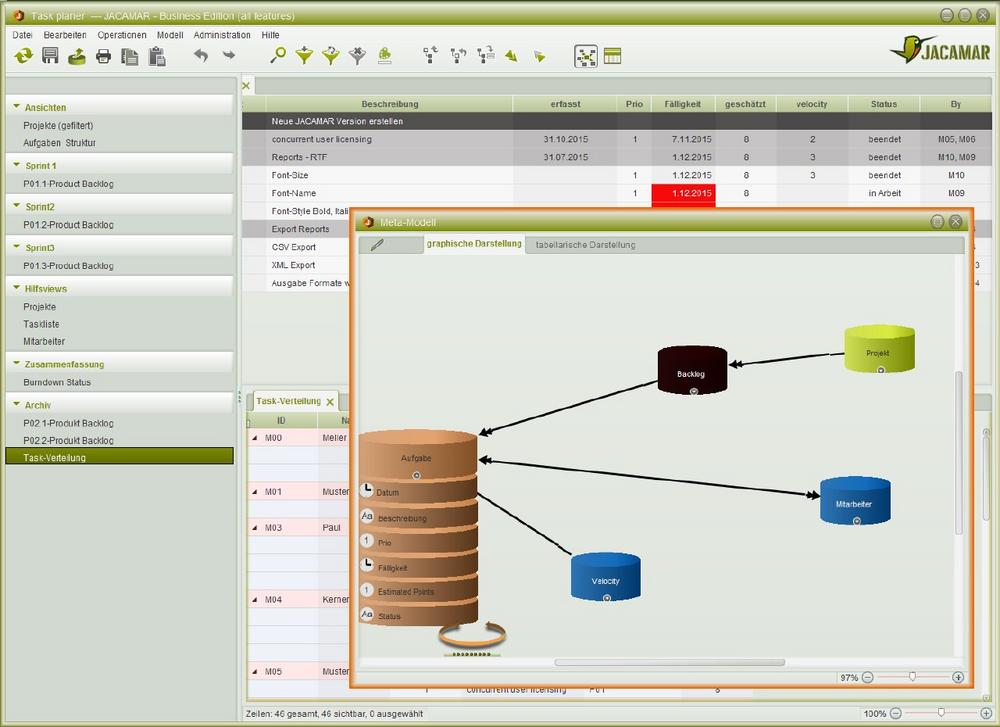This screenshot has height=727, width=1000.
Task: Zoom in Meta-Modell with plus button
Action: click(x=958, y=677)
